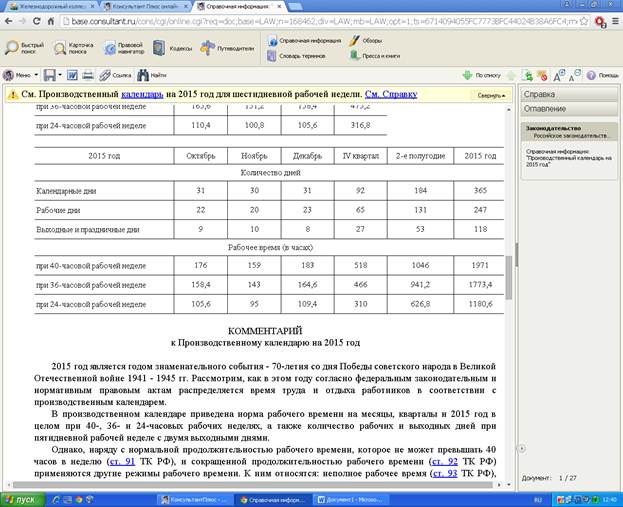Switch to Железнодорожный browser tab
623x507 pixels.
point(52,6)
